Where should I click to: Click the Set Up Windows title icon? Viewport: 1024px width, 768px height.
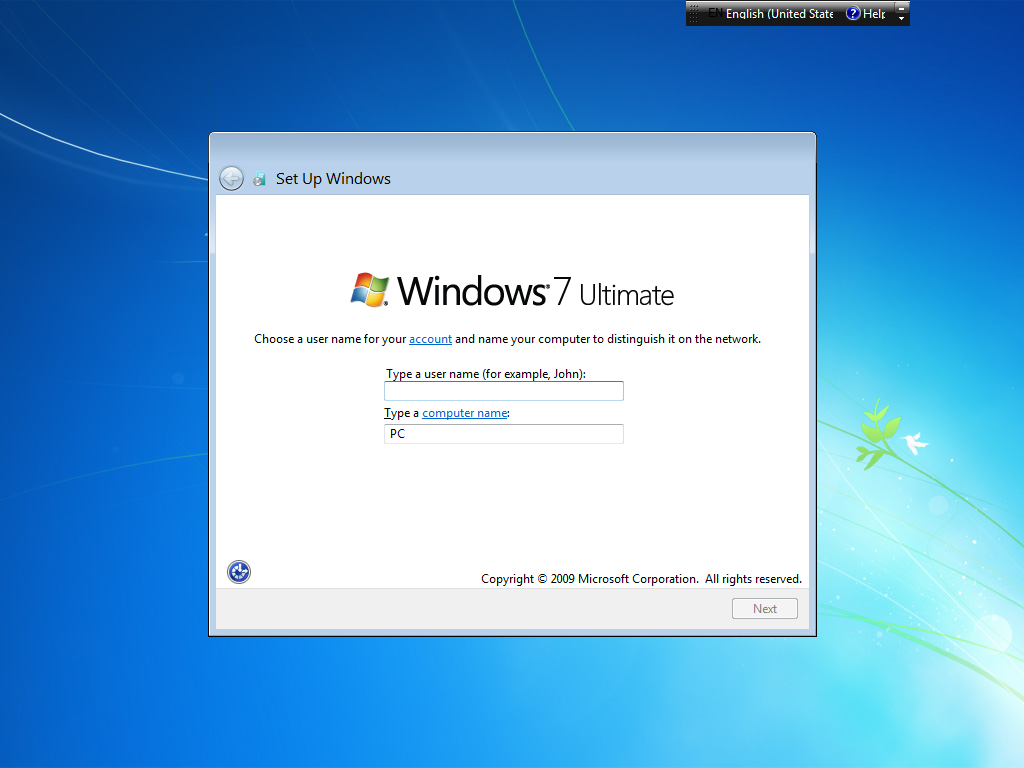tap(259, 179)
